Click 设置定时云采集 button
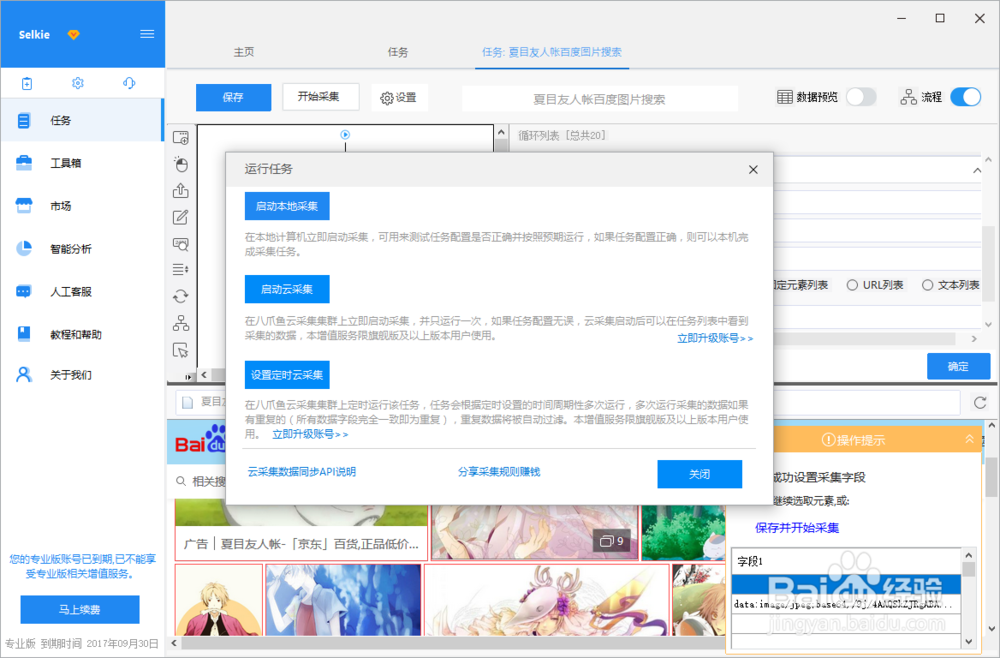The image size is (1000, 658). 287,375
